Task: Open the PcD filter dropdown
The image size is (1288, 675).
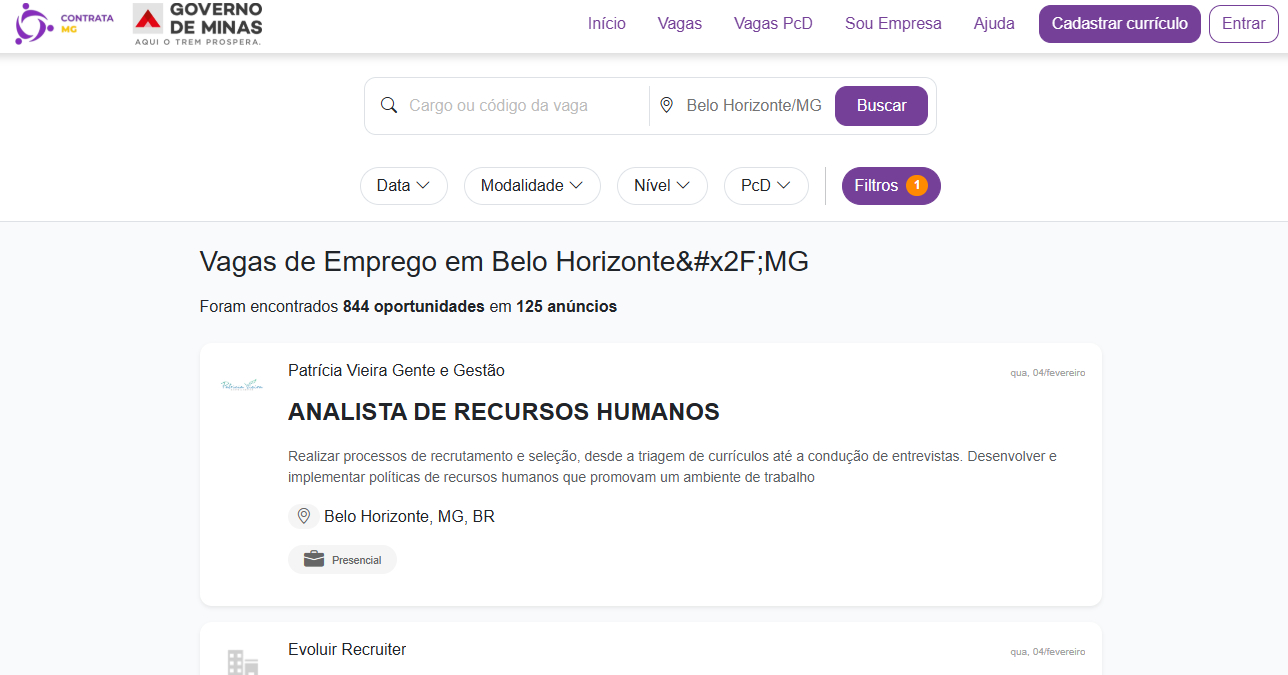Action: [766, 186]
